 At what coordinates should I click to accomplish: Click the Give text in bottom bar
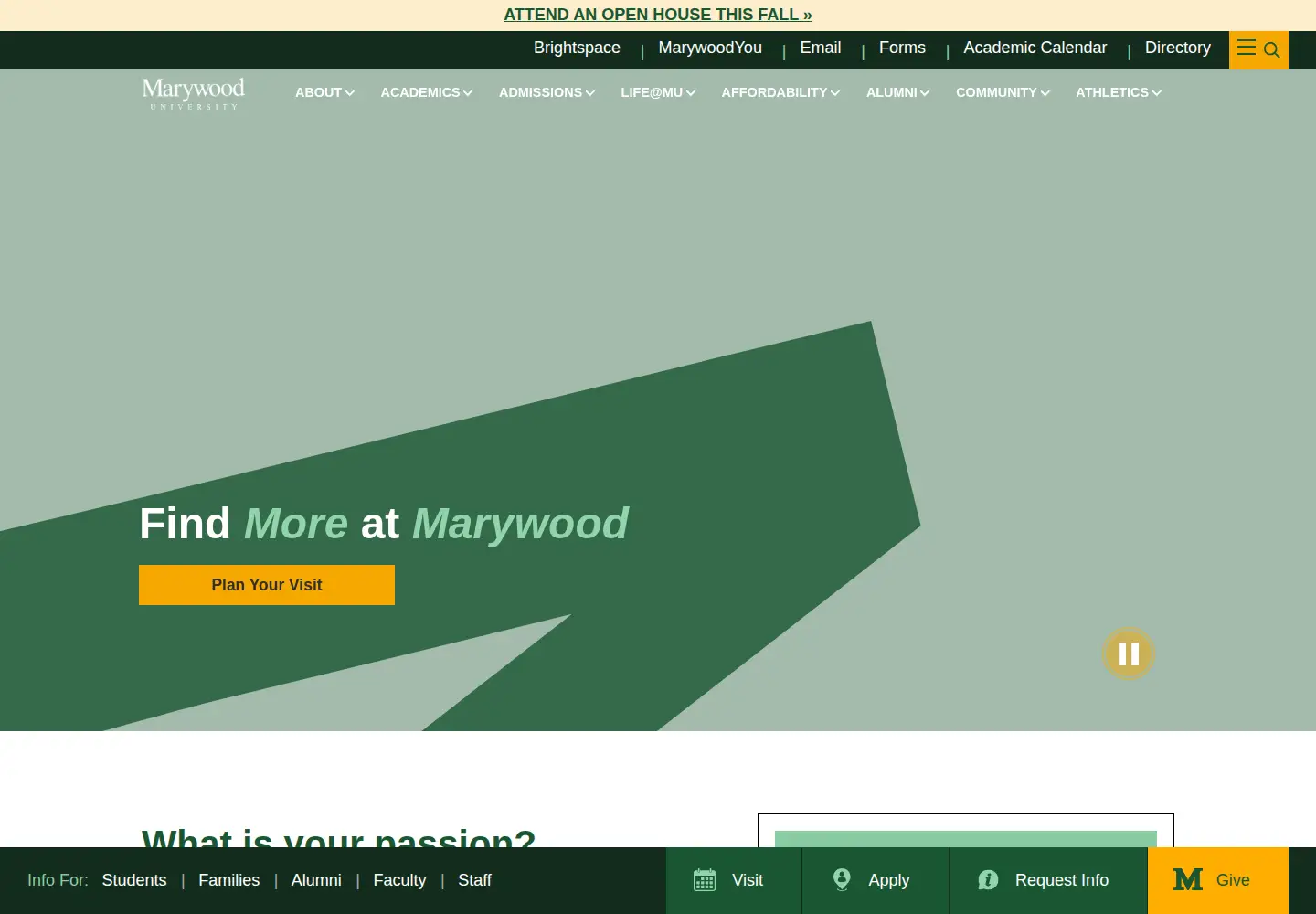click(1233, 880)
